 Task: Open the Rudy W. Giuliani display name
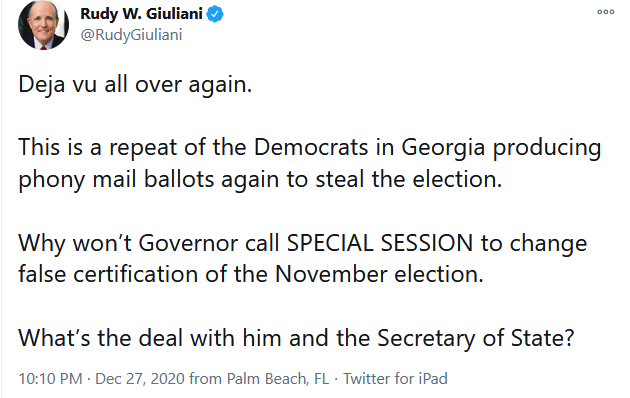[141, 14]
